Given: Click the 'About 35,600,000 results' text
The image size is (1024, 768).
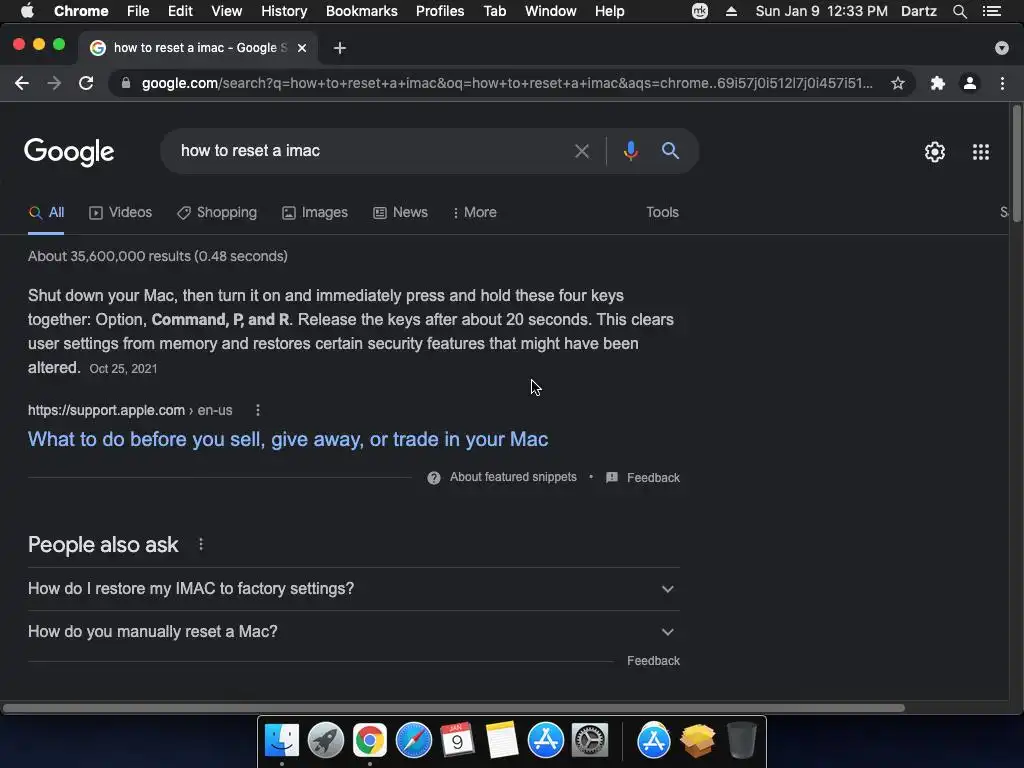Looking at the screenshot, I should click(157, 256).
